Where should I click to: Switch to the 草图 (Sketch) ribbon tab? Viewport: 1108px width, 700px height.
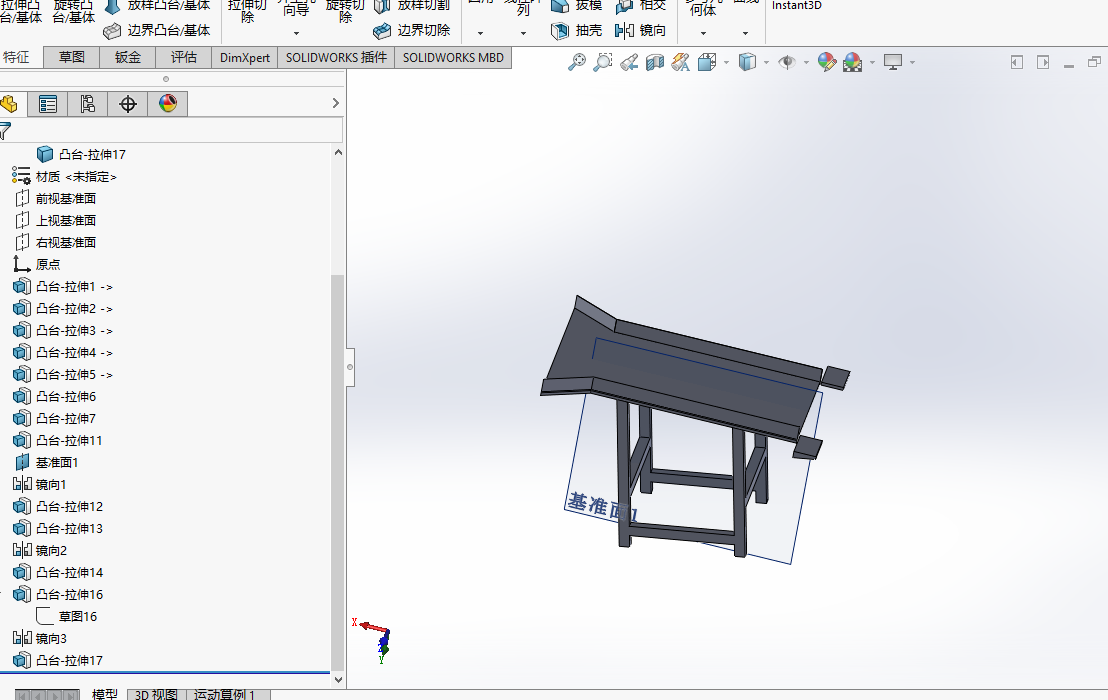coord(72,58)
